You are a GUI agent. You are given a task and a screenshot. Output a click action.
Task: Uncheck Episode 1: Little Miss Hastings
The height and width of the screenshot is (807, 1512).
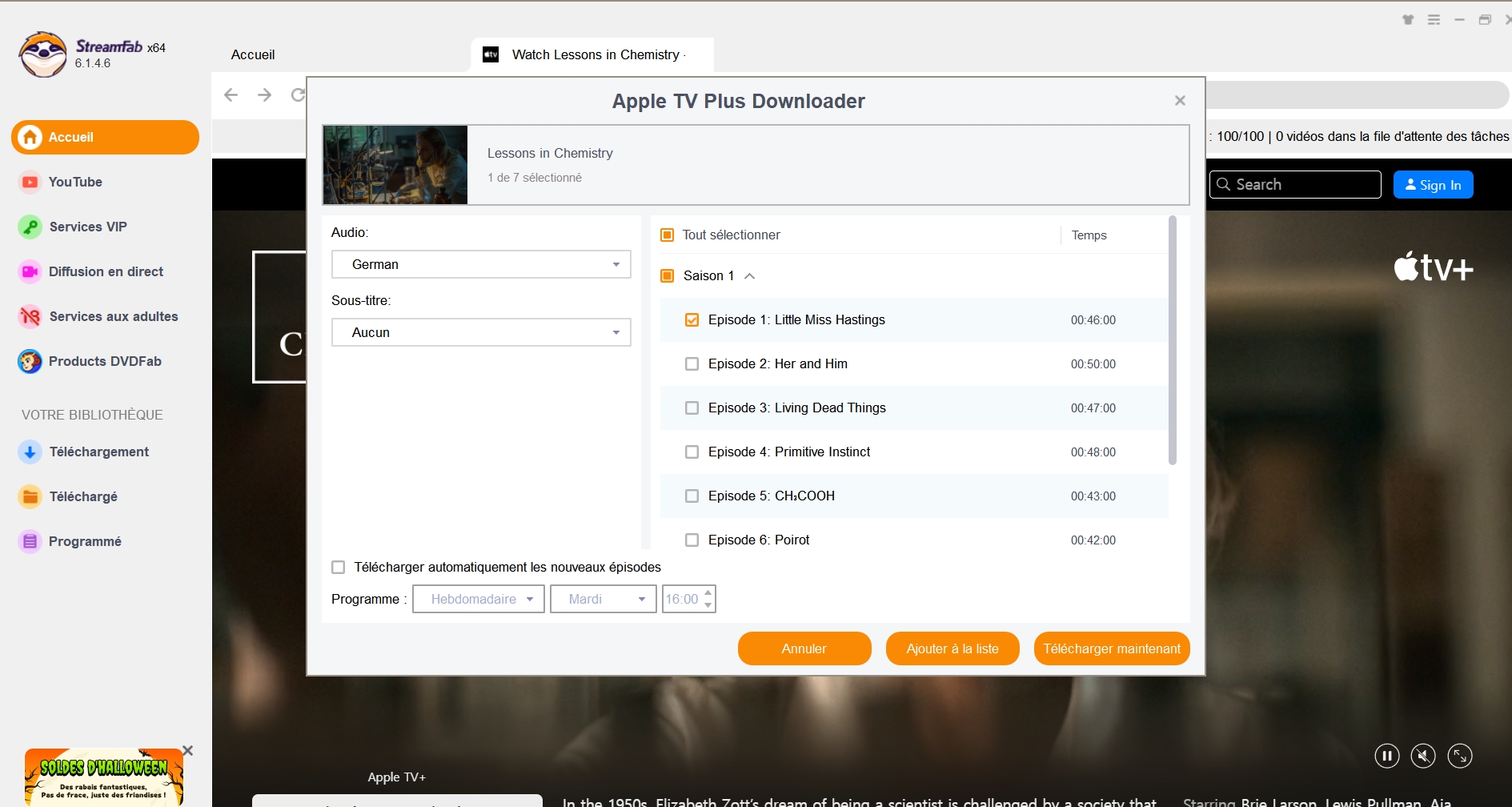point(692,320)
